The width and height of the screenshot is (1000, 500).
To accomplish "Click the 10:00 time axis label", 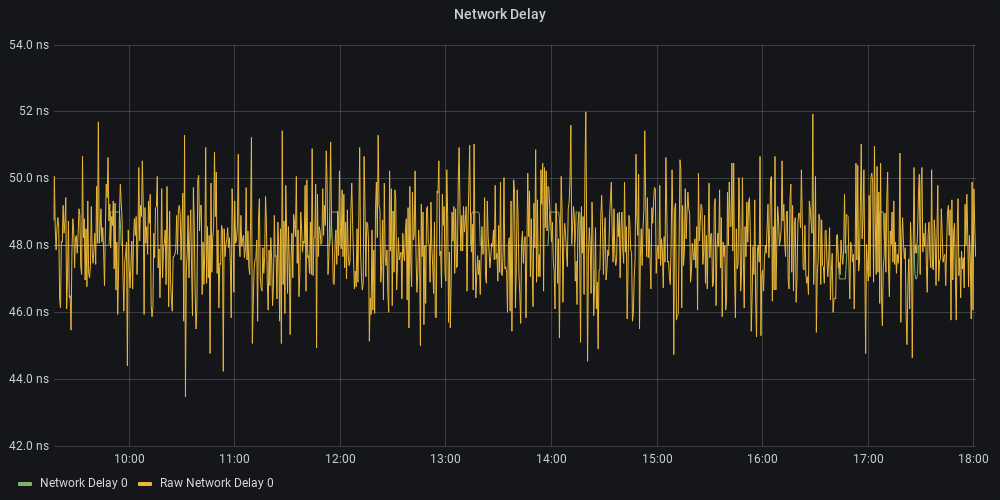I will pos(129,459).
